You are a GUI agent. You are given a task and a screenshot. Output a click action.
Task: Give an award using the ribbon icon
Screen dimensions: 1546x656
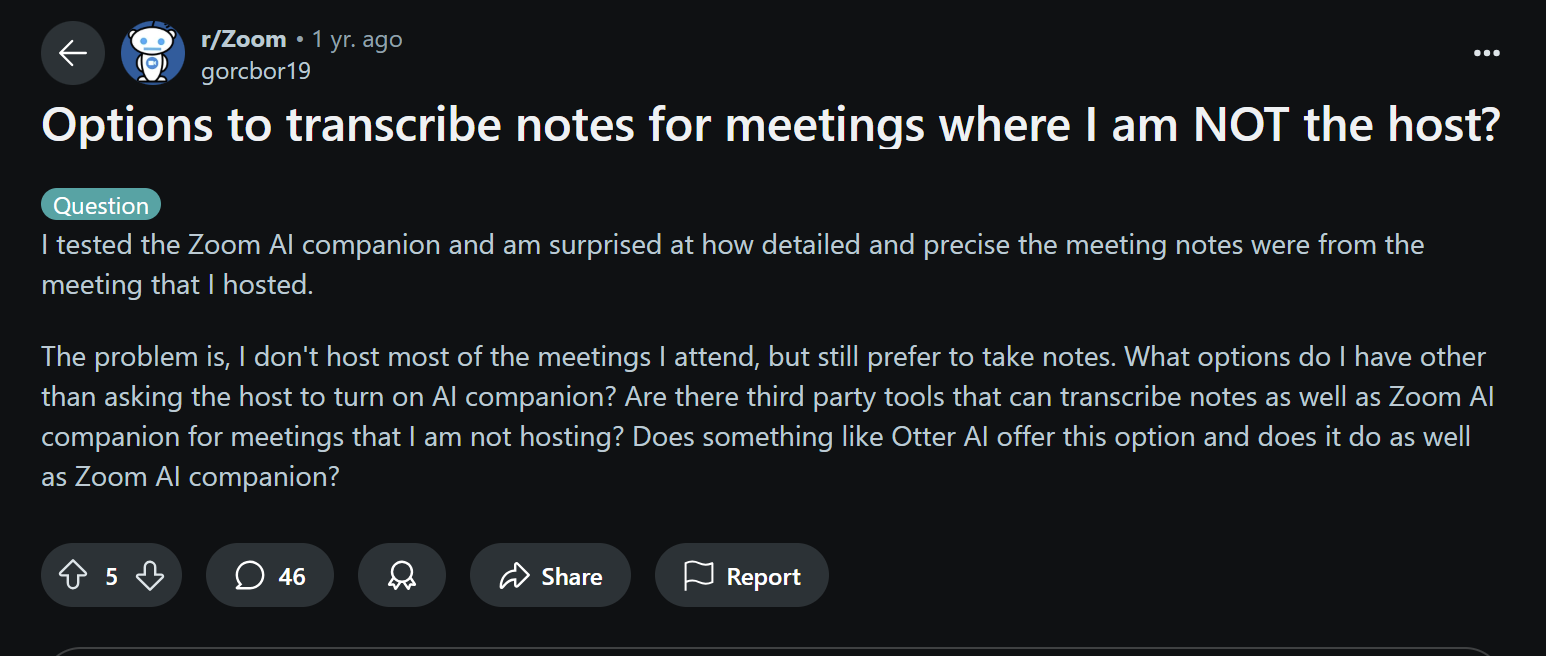tap(402, 576)
